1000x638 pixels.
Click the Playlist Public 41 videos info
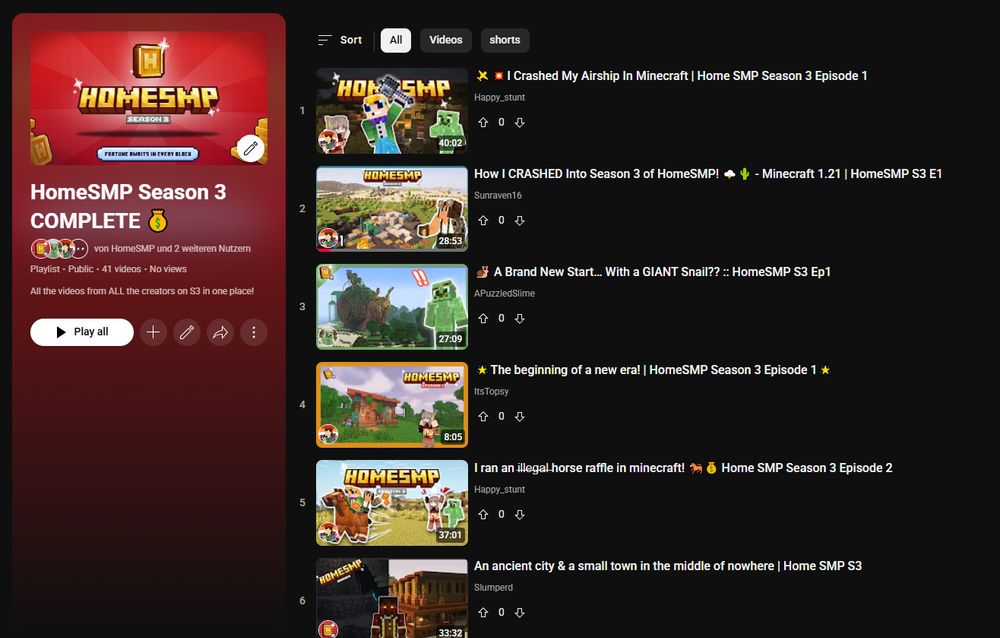pyautogui.click(x=108, y=269)
